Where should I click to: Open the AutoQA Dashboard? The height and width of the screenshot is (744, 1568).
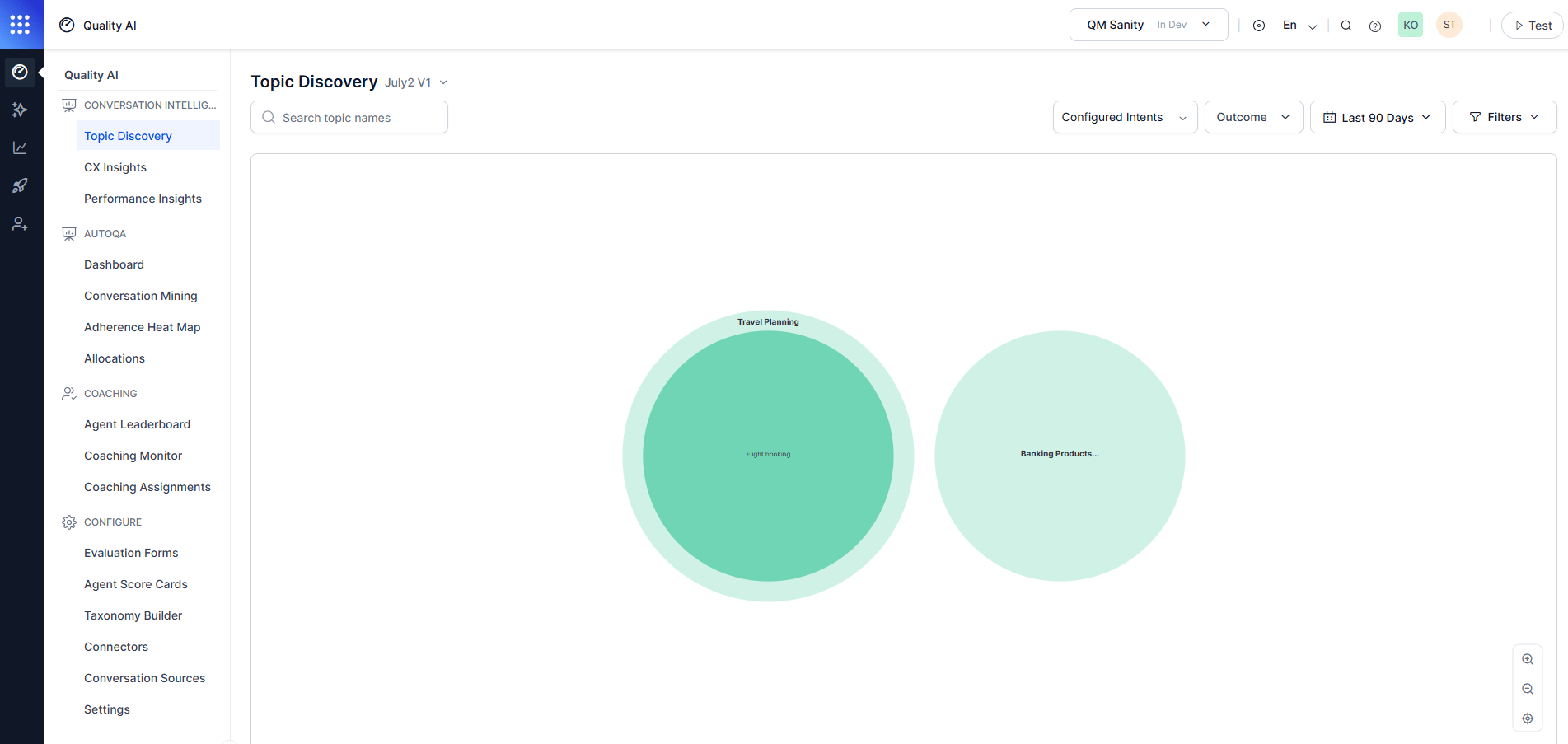click(x=114, y=264)
